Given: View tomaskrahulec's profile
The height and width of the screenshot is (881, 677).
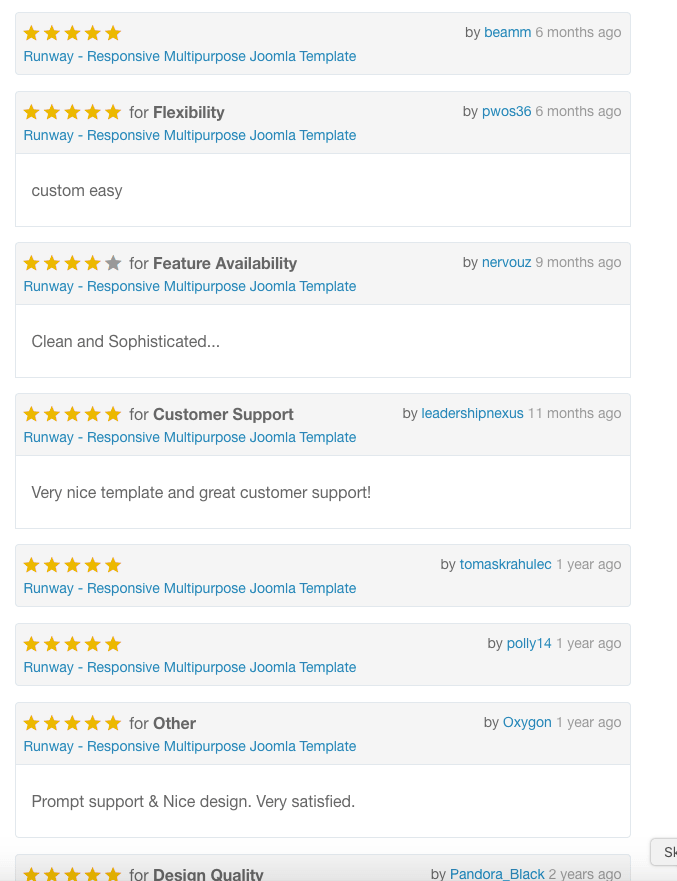Looking at the screenshot, I should point(505,564).
